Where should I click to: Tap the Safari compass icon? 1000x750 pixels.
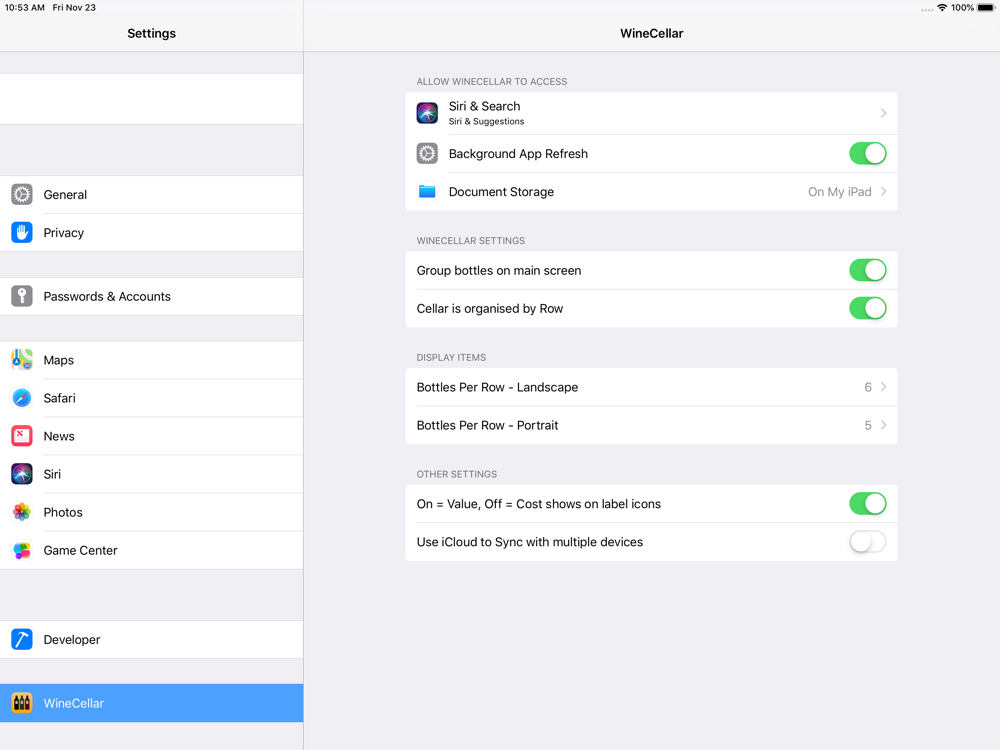point(22,398)
